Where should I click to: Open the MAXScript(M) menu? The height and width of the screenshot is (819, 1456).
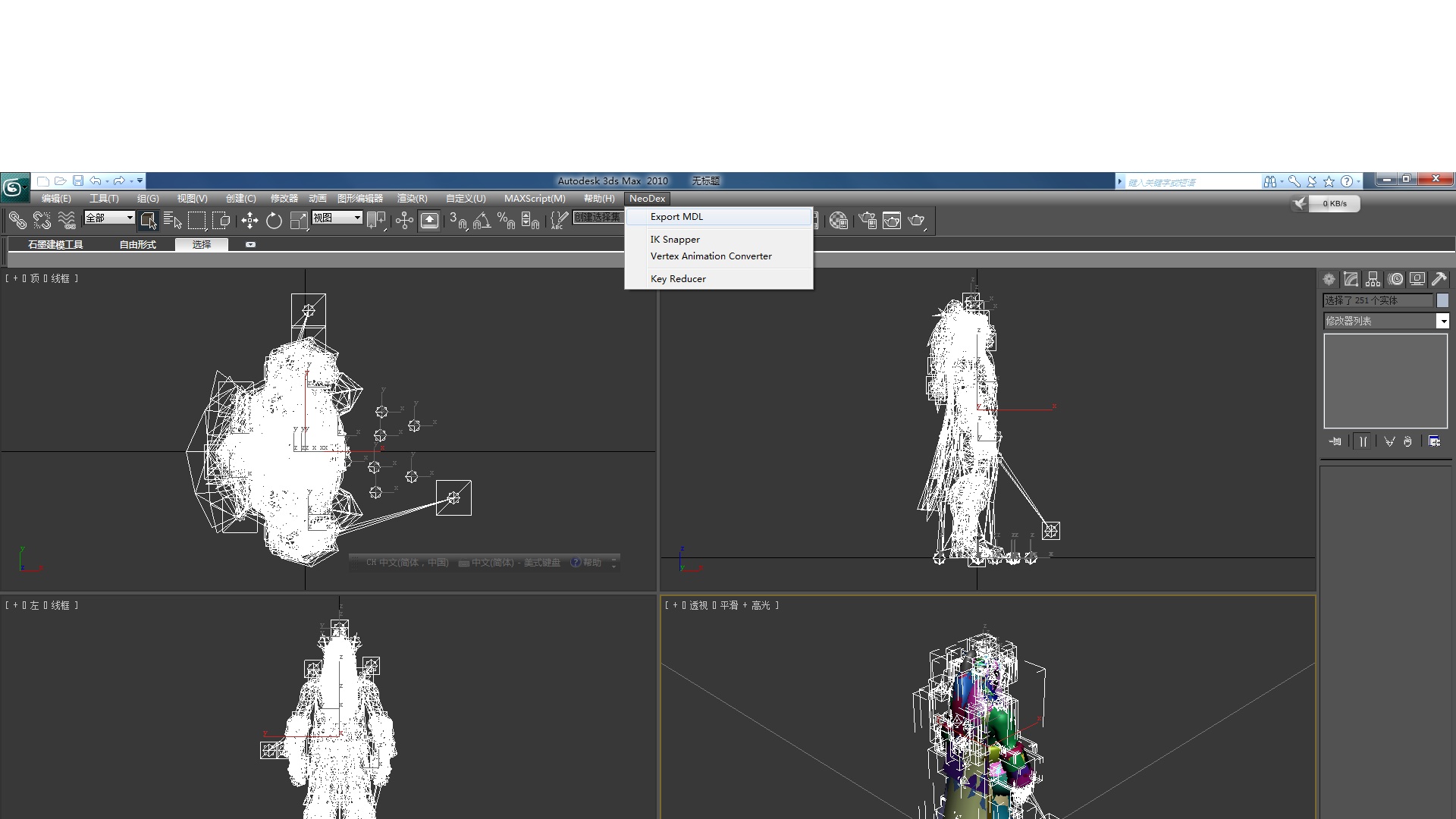point(535,199)
